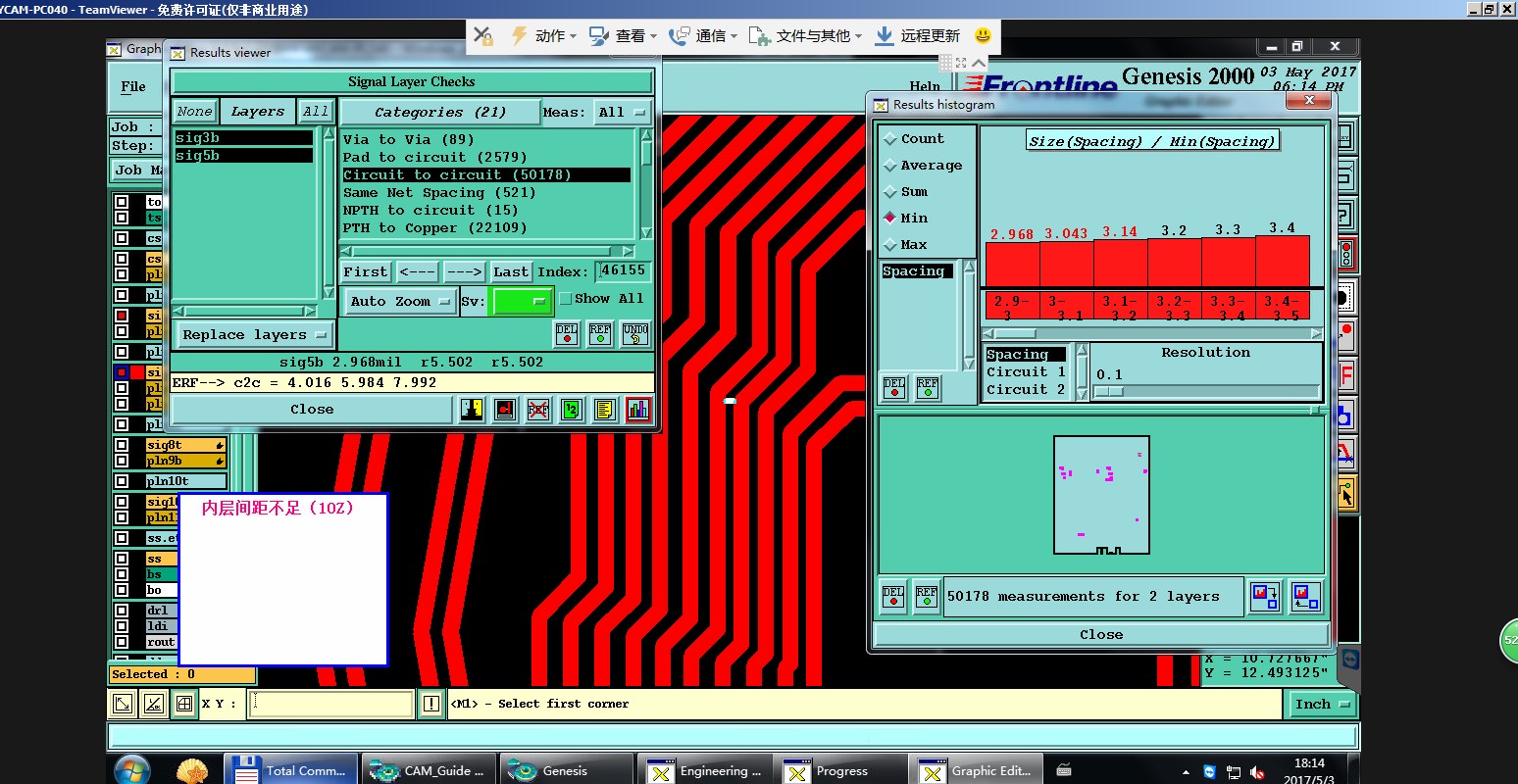The image size is (1518, 784).
Task: Click the crossed-out REF icon
Action: [x=538, y=410]
